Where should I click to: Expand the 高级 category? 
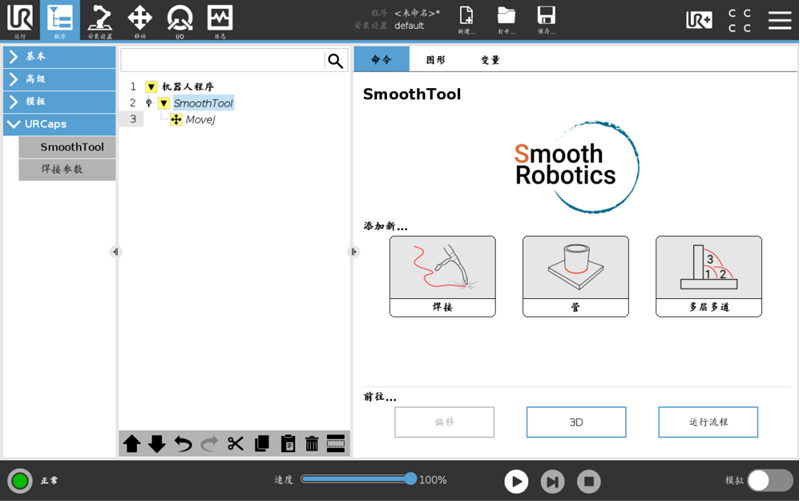click(59, 79)
